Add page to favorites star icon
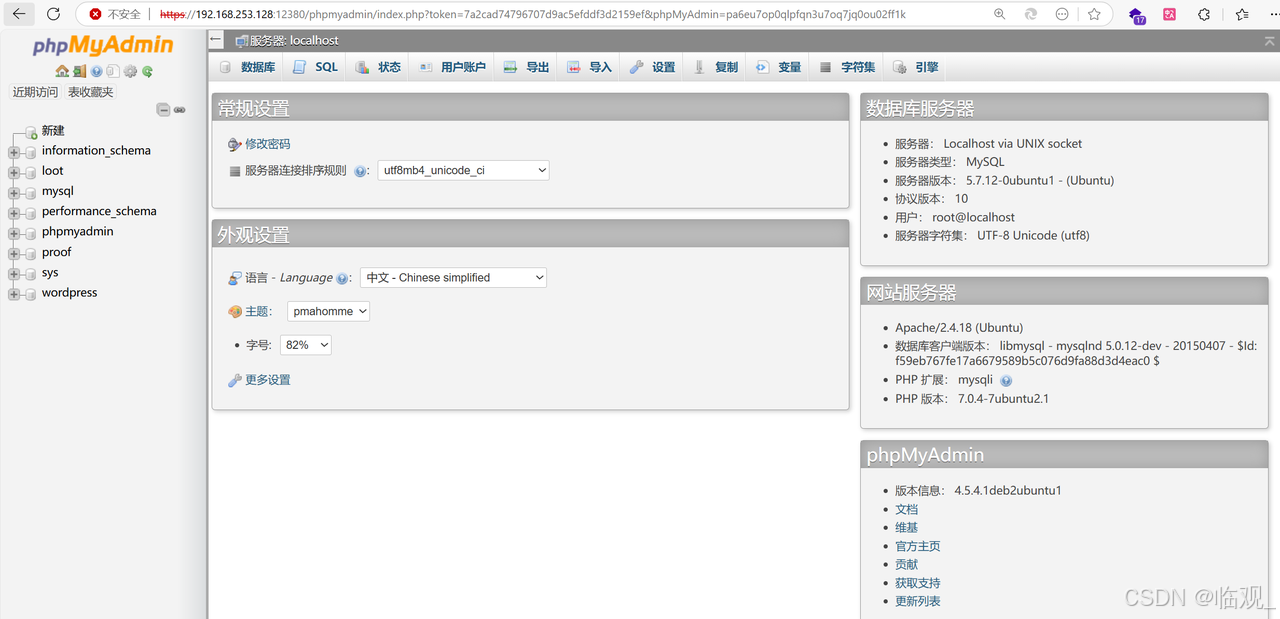The height and width of the screenshot is (619, 1280). (1094, 14)
